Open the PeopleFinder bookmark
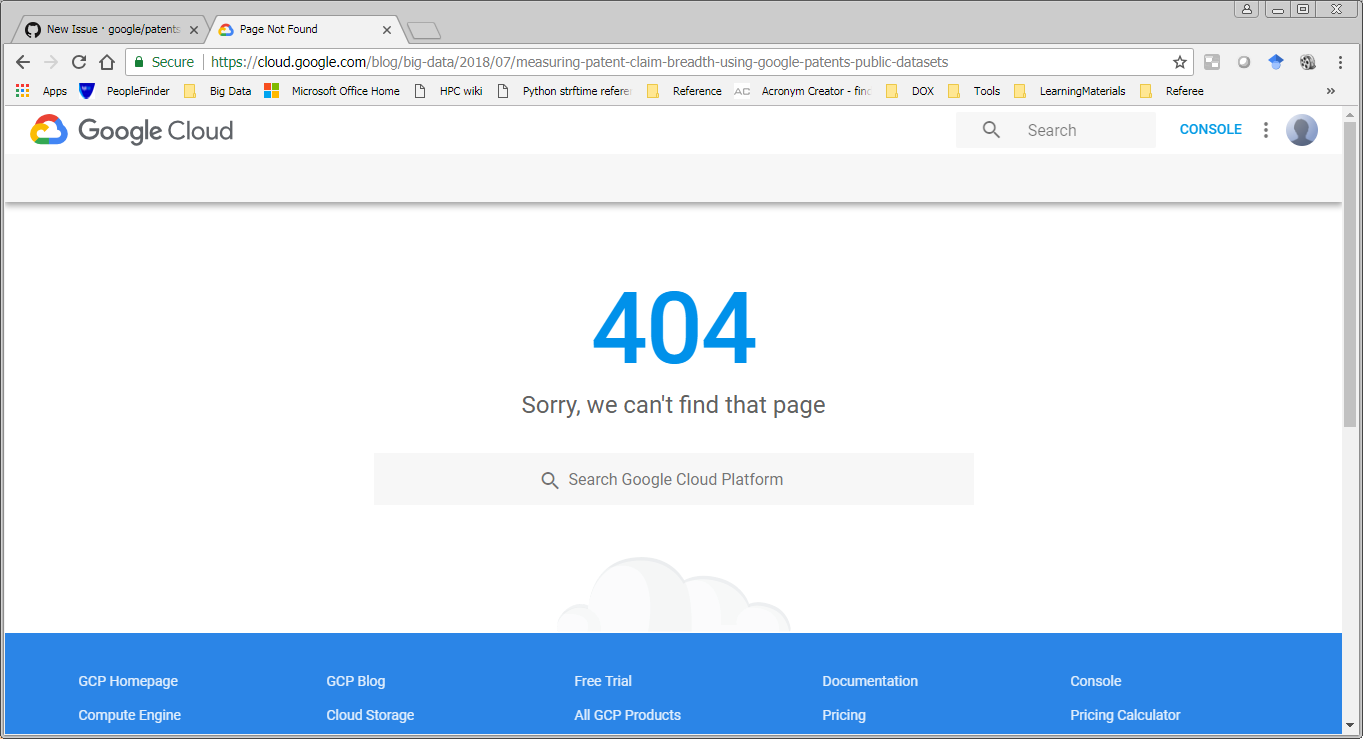This screenshot has height=739, width=1363. coord(125,91)
